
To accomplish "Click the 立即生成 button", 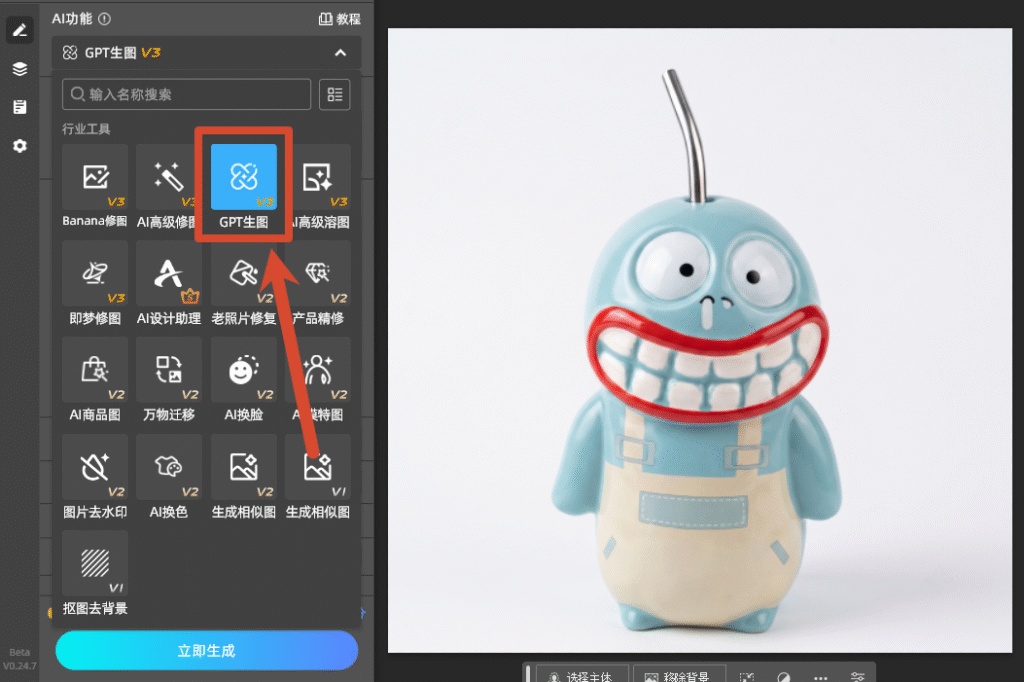I will click(207, 651).
